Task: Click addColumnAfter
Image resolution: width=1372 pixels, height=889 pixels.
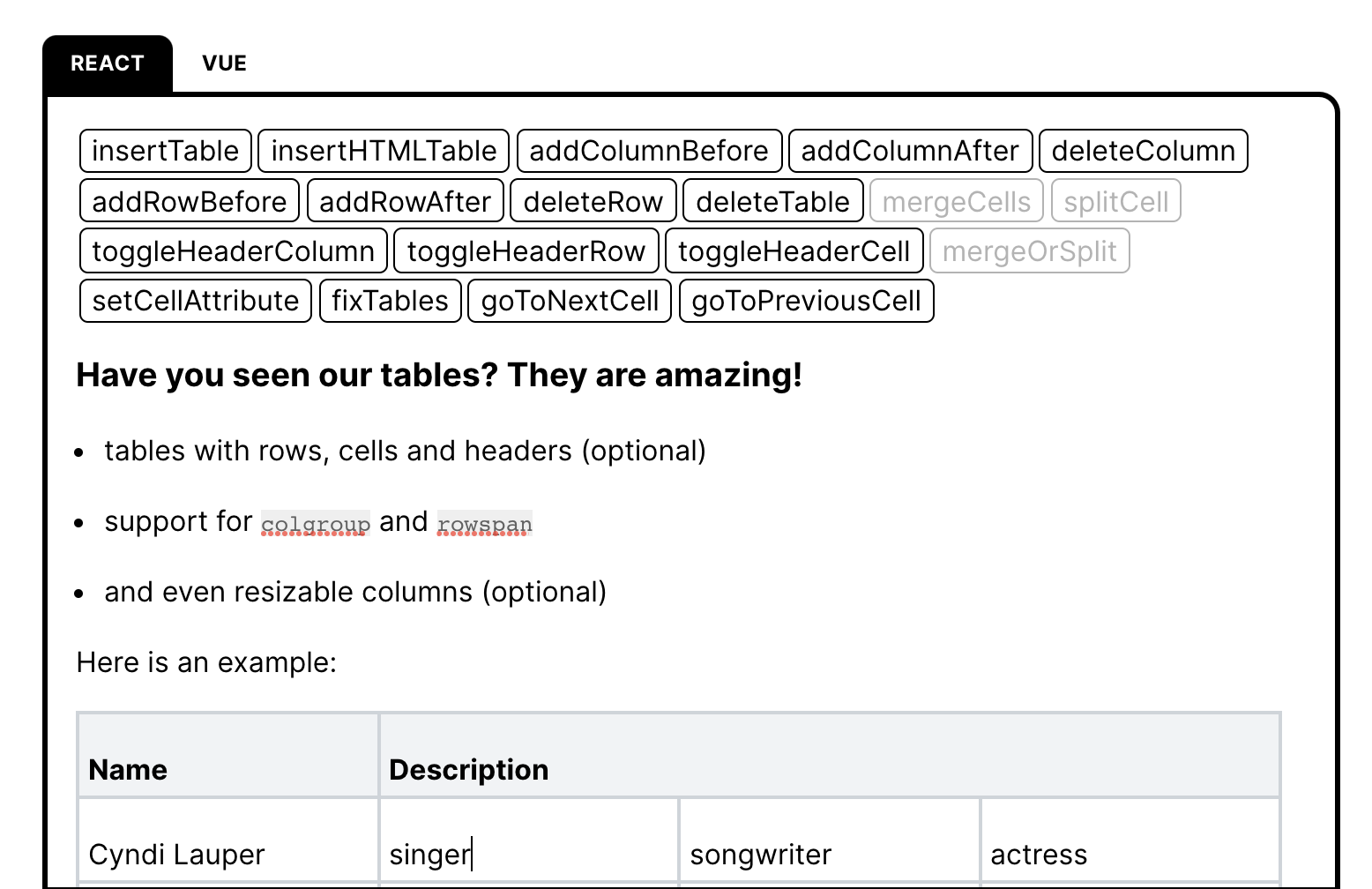Action: 910,151
